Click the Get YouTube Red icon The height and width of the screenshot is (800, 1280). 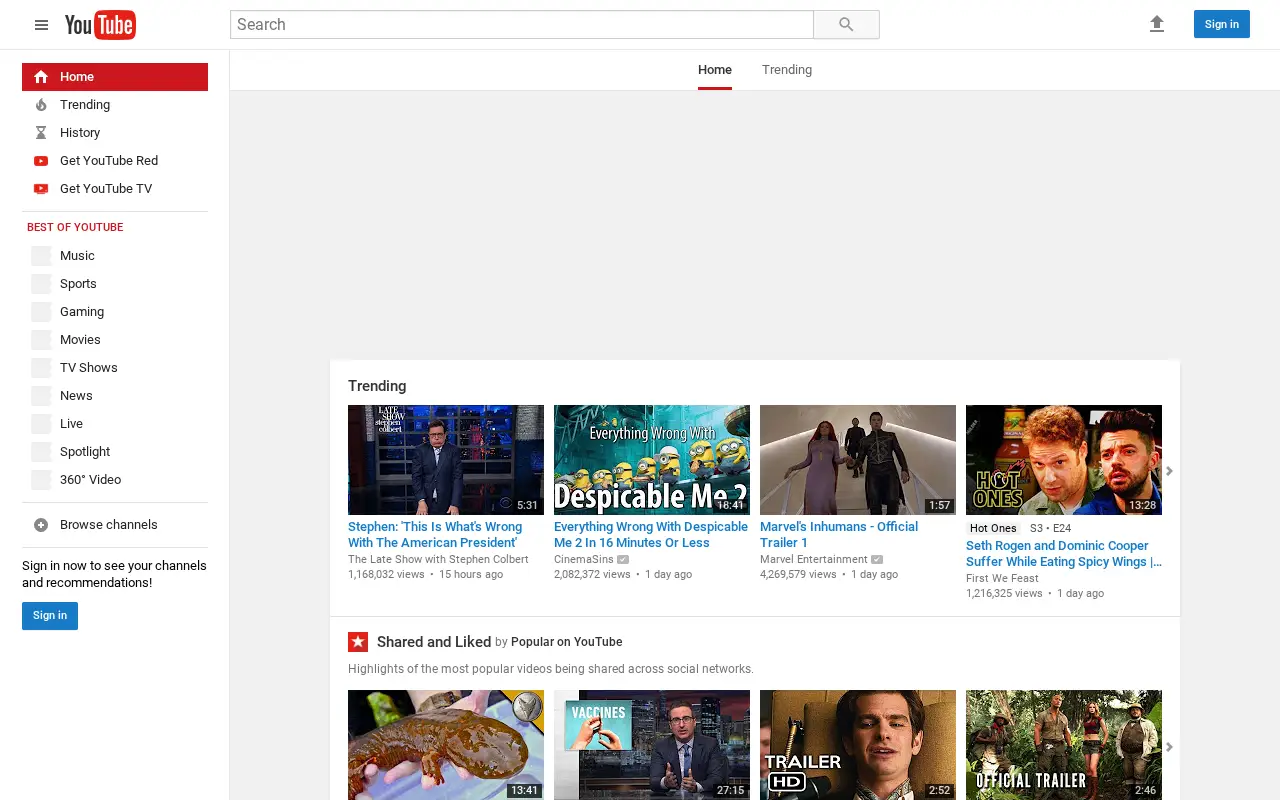tap(41, 161)
